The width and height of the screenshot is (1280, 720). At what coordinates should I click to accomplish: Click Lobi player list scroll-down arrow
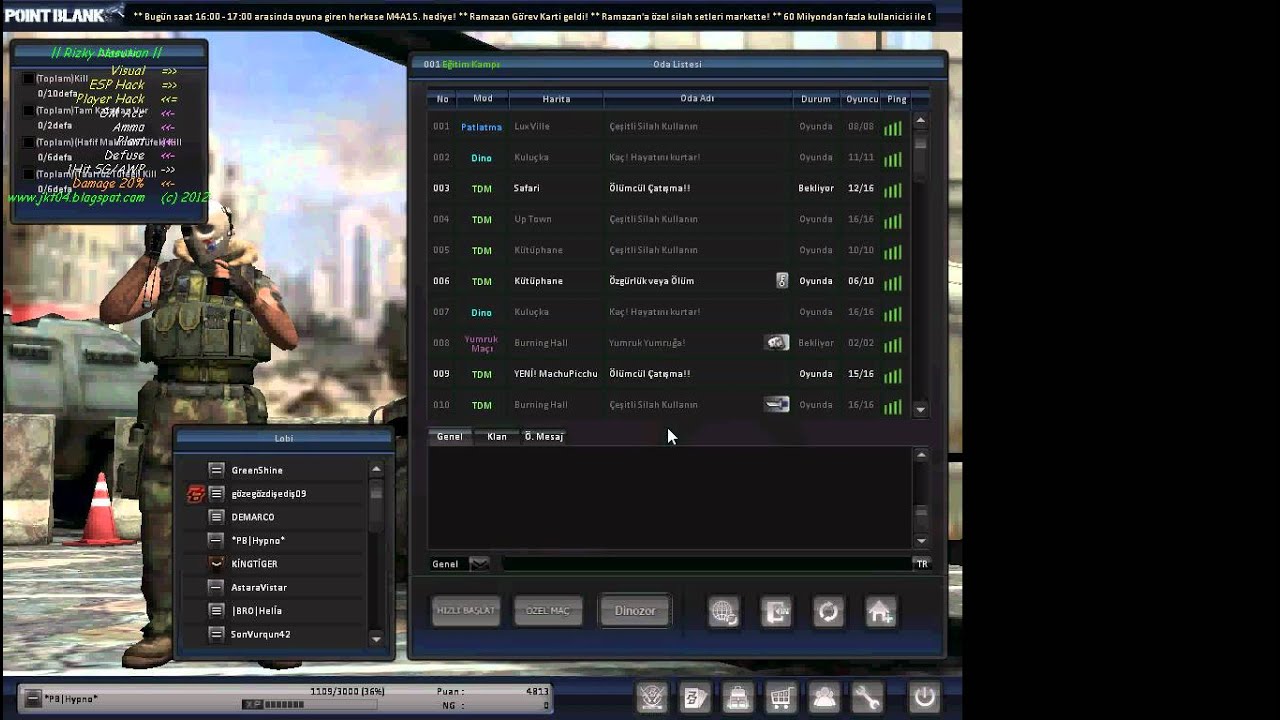point(376,638)
